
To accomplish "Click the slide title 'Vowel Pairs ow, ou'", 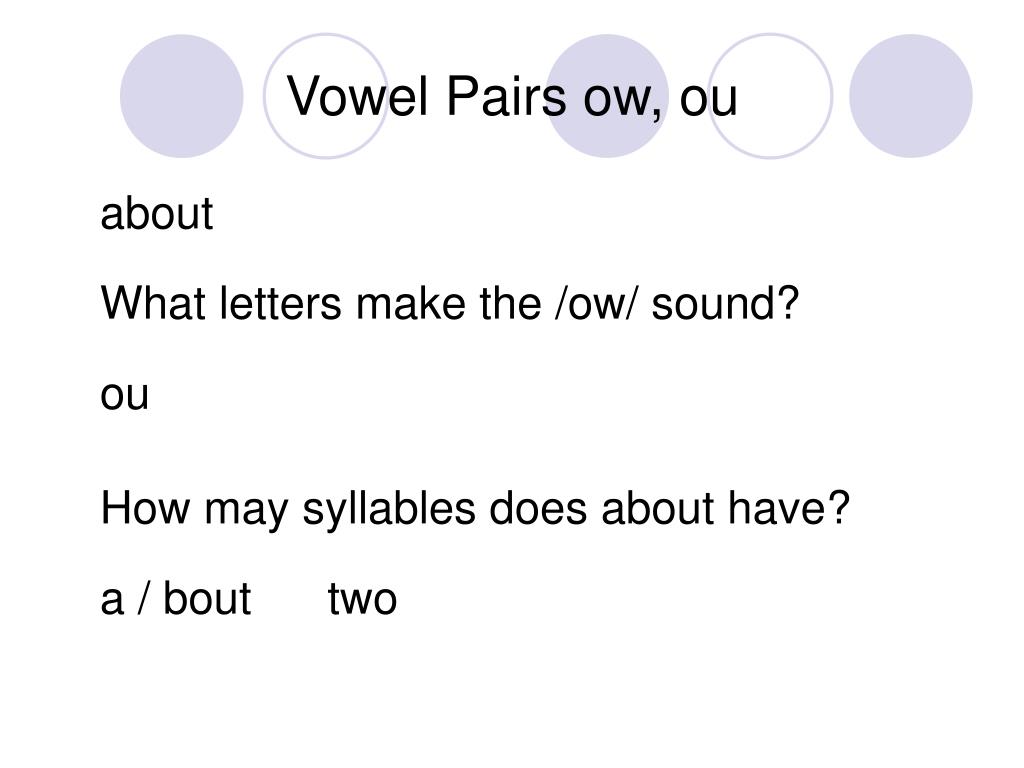I will tap(513, 96).
